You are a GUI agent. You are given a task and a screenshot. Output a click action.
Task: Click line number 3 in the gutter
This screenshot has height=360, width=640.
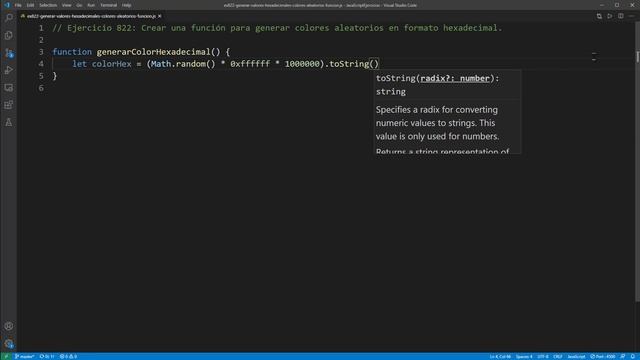[x=41, y=52]
